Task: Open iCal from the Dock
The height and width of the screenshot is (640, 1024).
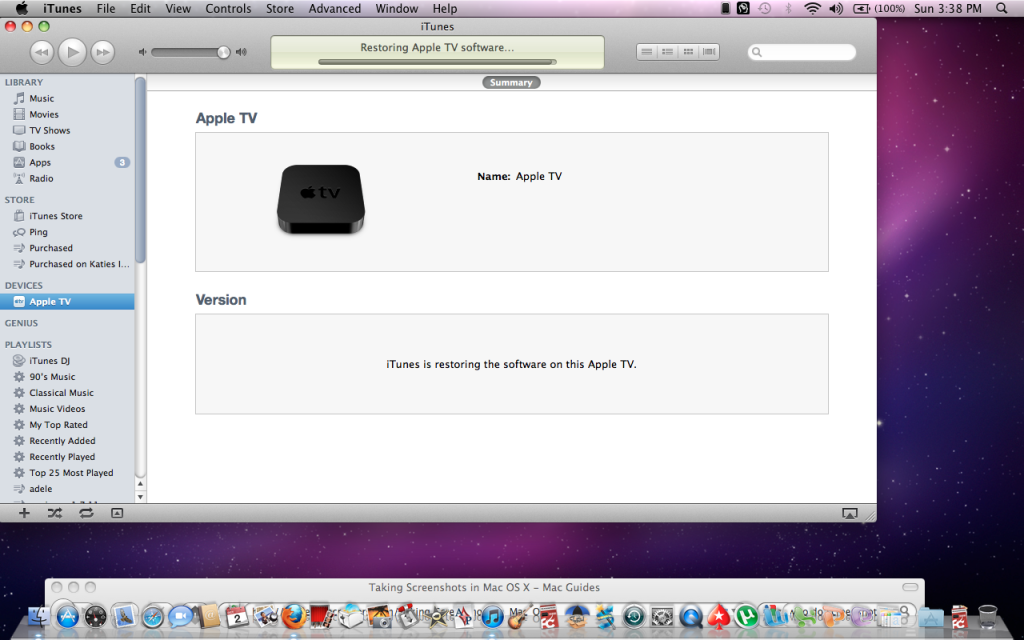Action: (237, 616)
